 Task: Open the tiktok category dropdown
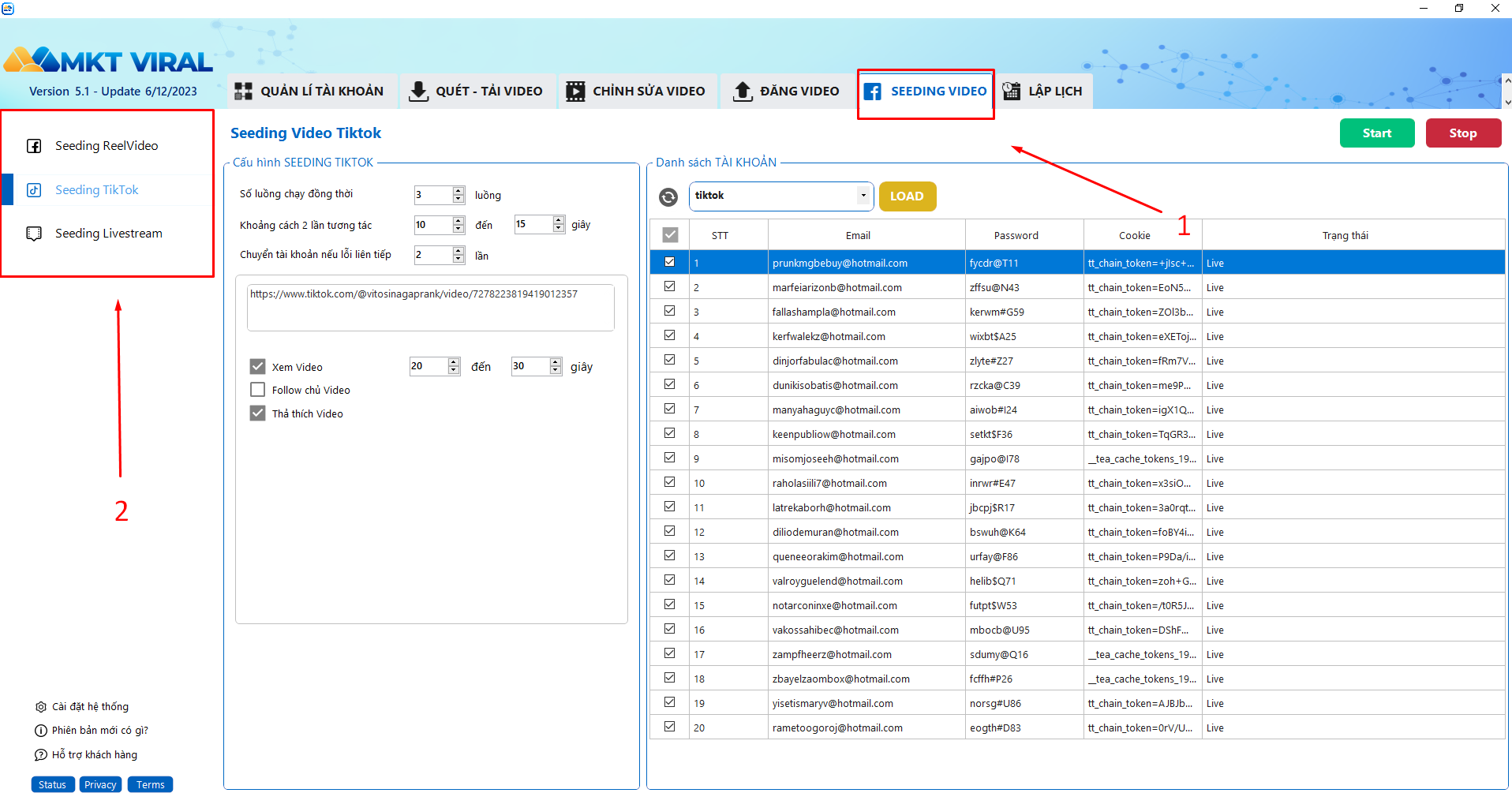(863, 196)
